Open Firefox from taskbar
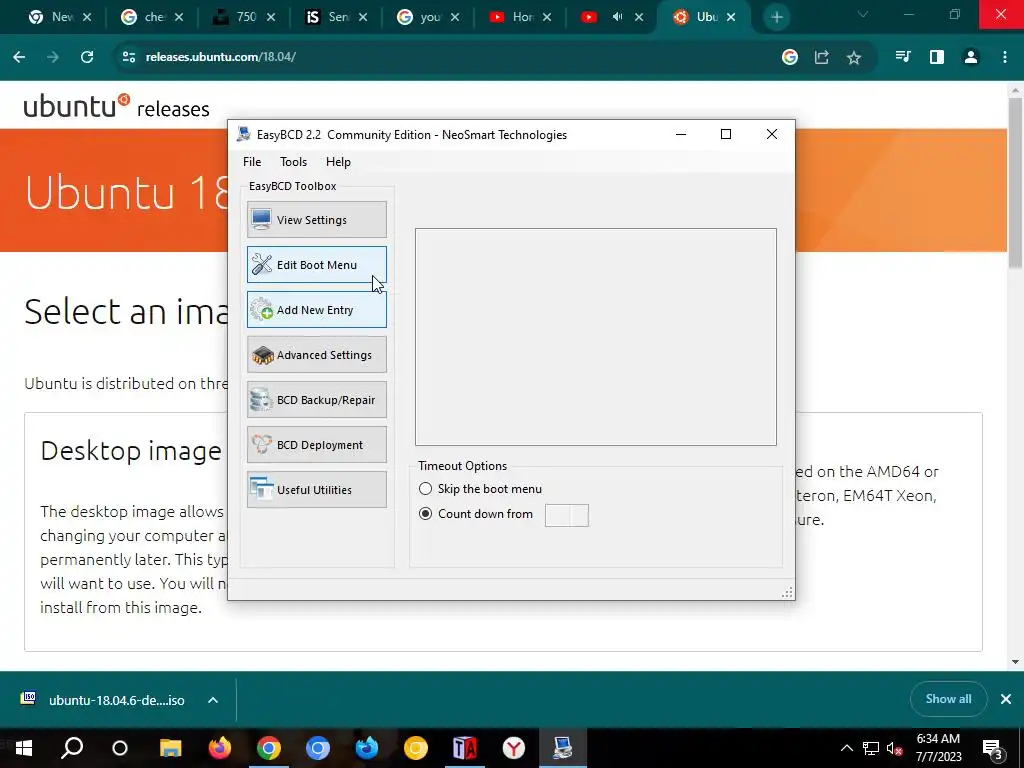This screenshot has height=768, width=1024. pyautogui.click(x=219, y=748)
